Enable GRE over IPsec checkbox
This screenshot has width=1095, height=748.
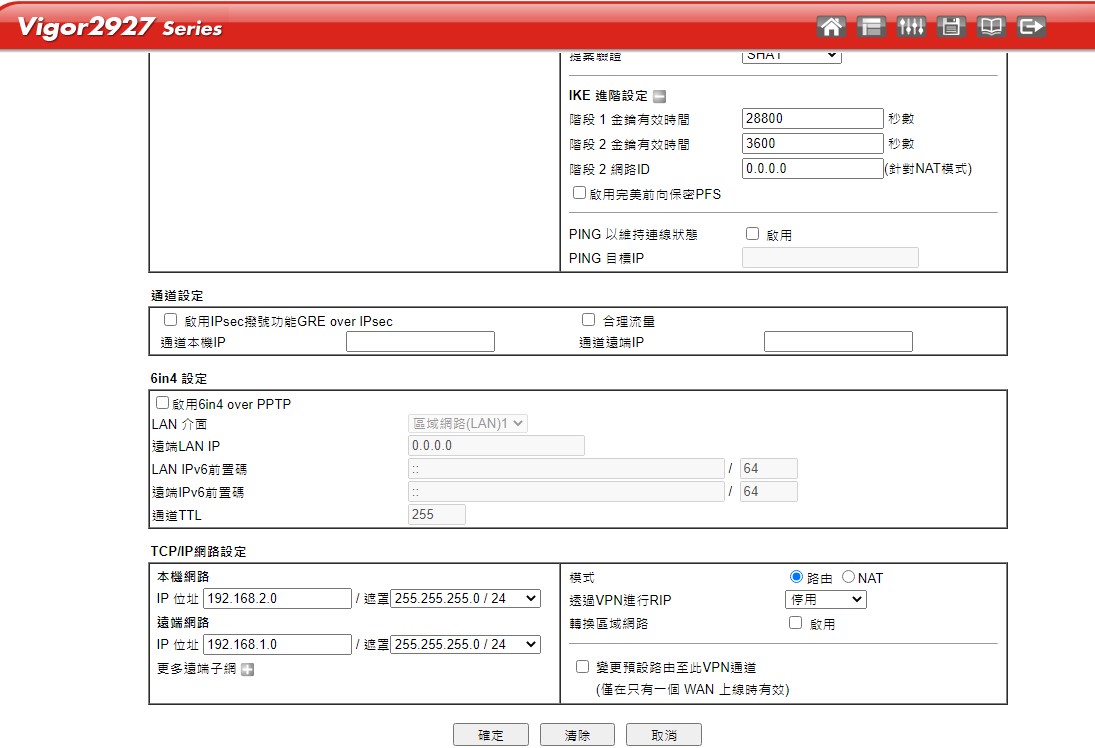(170, 320)
